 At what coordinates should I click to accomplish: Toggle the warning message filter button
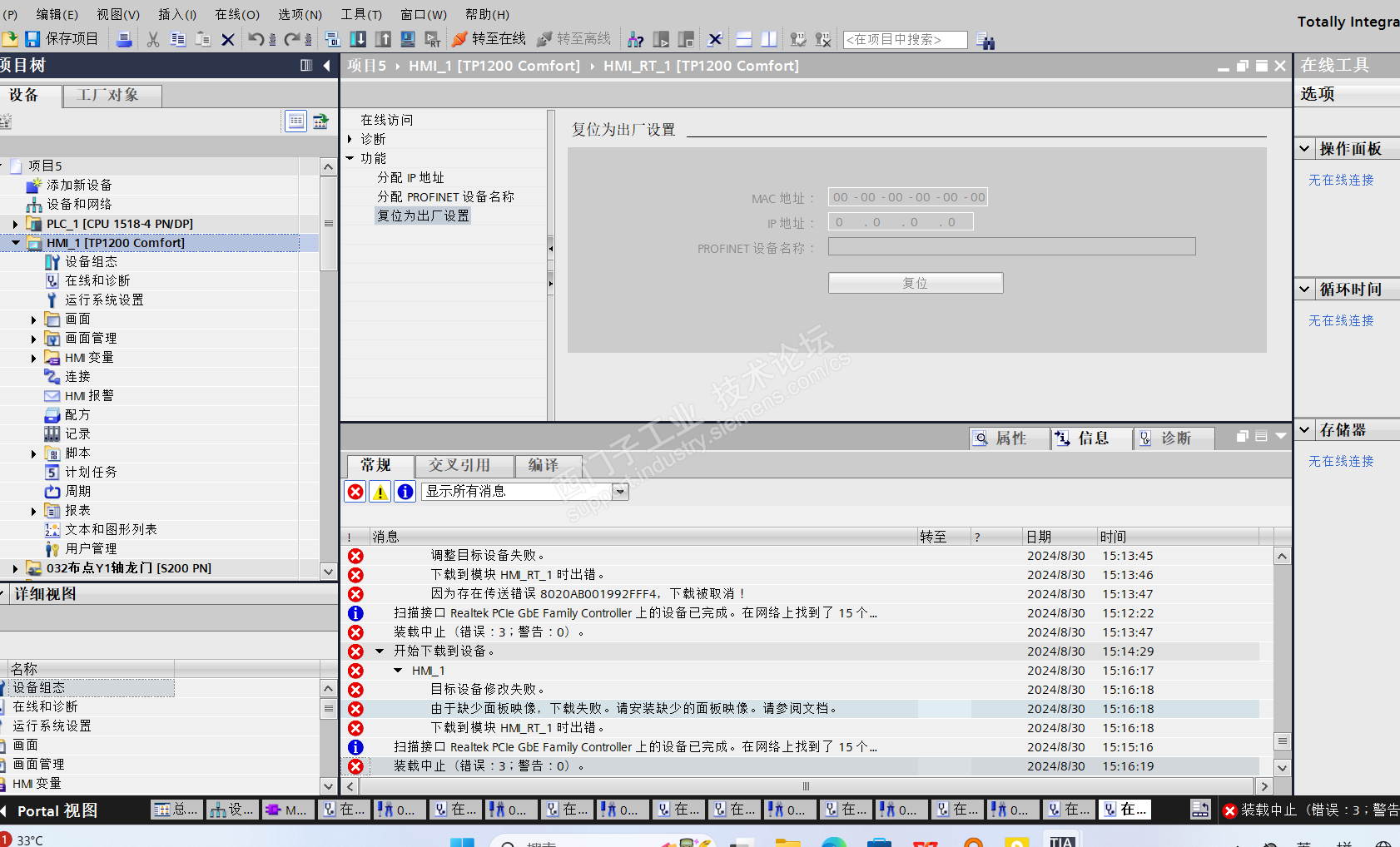380,492
